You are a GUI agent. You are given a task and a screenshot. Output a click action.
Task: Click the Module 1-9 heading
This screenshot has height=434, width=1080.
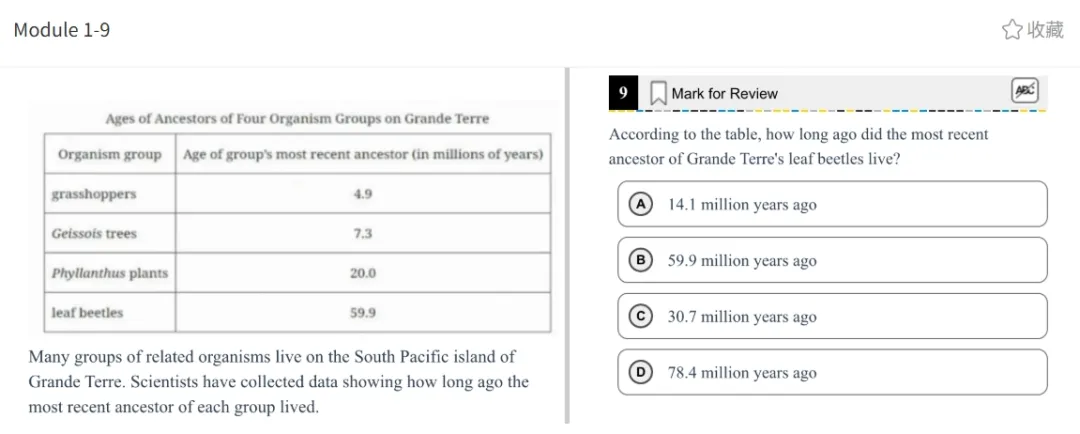click(x=62, y=30)
